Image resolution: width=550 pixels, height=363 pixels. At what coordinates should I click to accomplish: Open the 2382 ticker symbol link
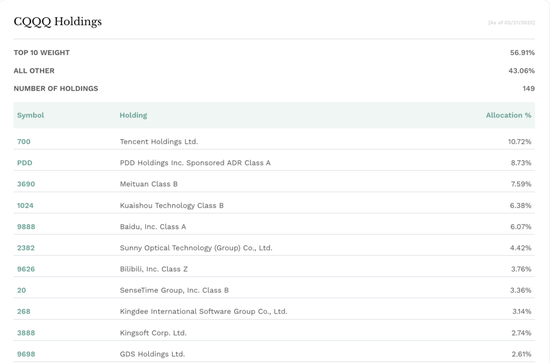pos(26,248)
